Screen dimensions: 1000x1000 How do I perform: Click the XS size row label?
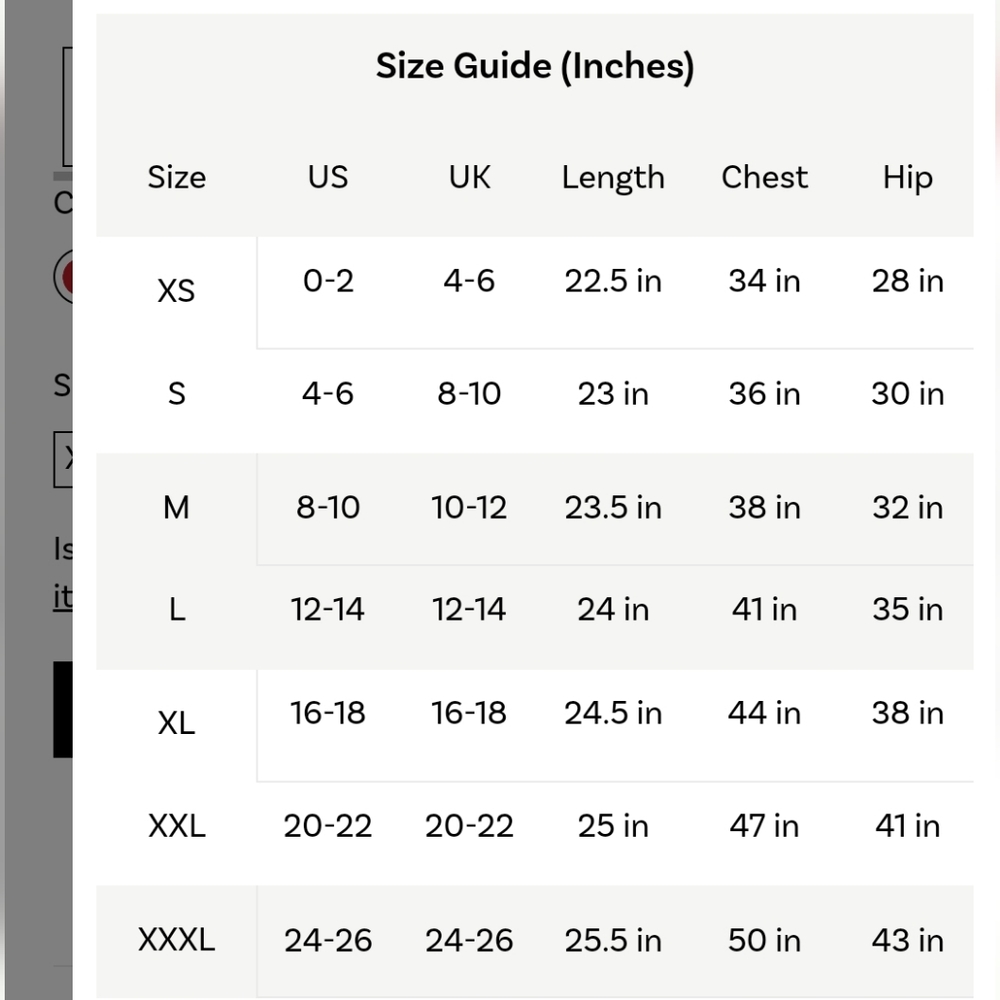176,291
